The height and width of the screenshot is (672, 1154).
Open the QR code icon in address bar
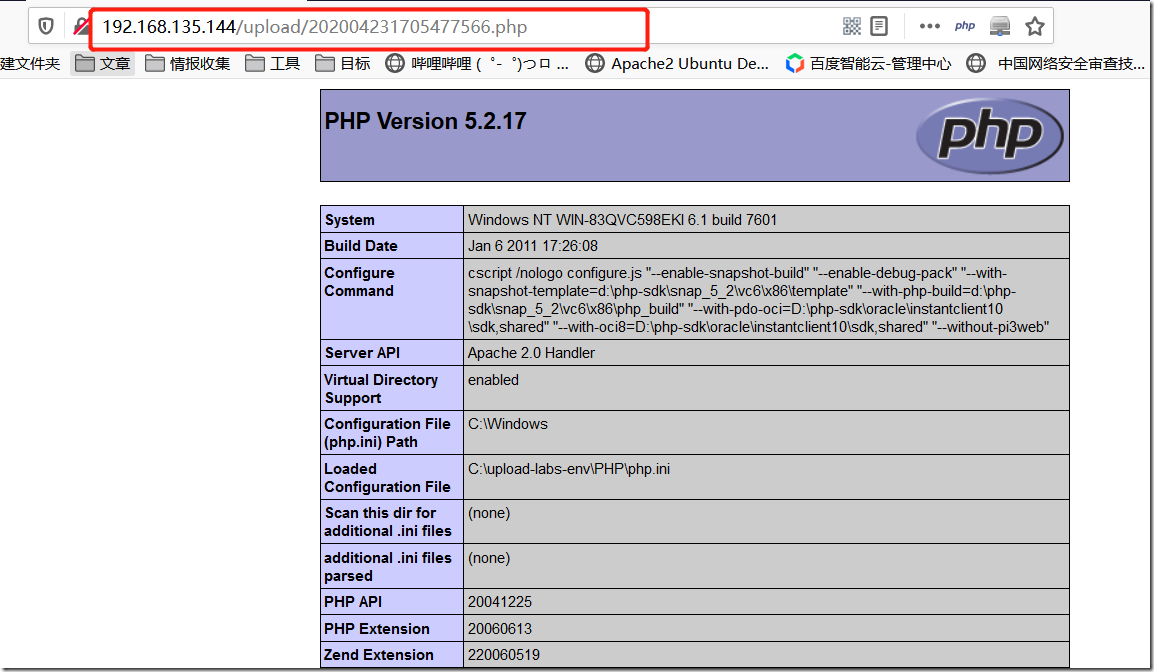(852, 26)
